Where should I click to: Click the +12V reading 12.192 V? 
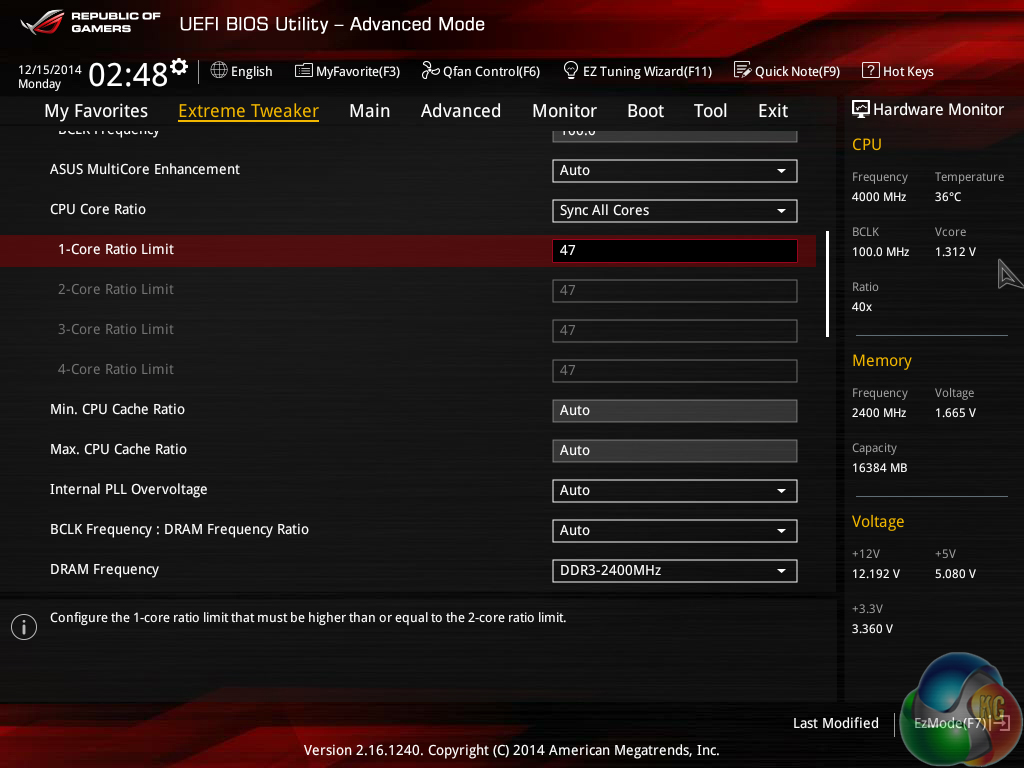(x=876, y=573)
